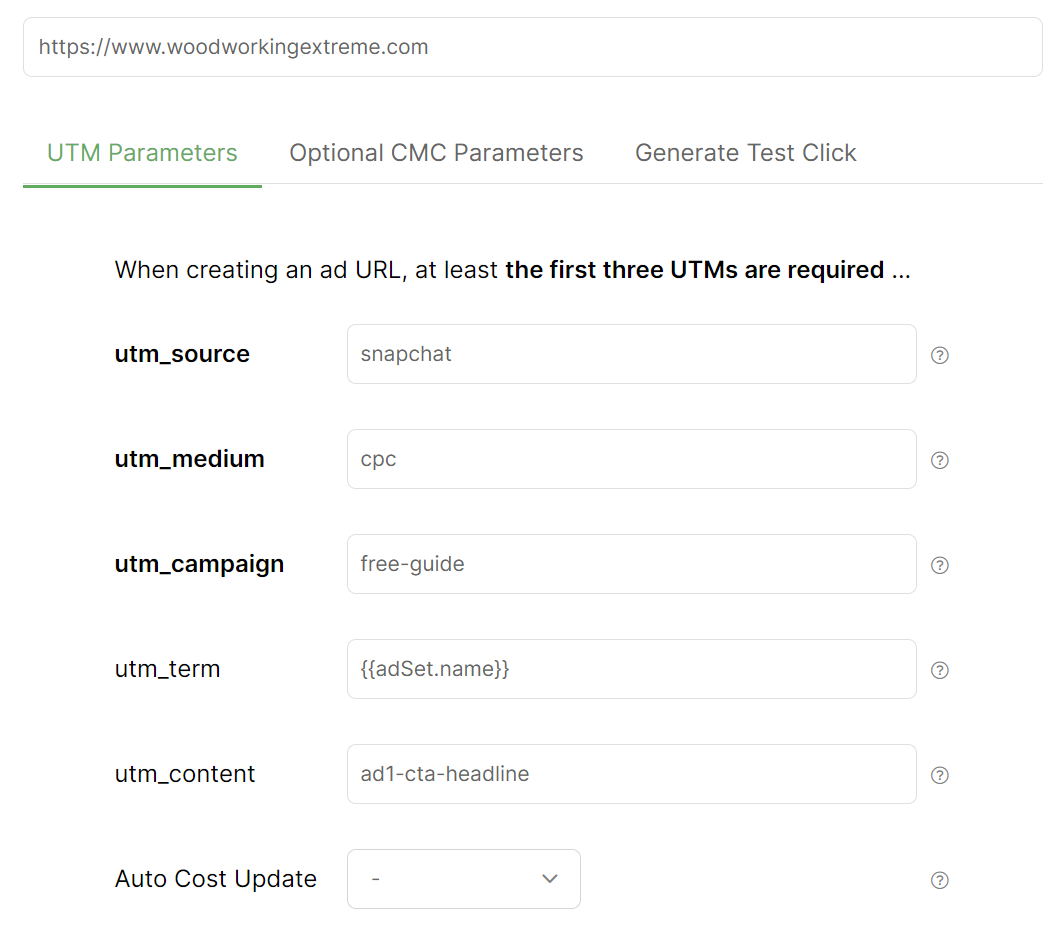Open the Optional CMC Parameters tab
The width and height of the screenshot is (1063, 928).
436,153
